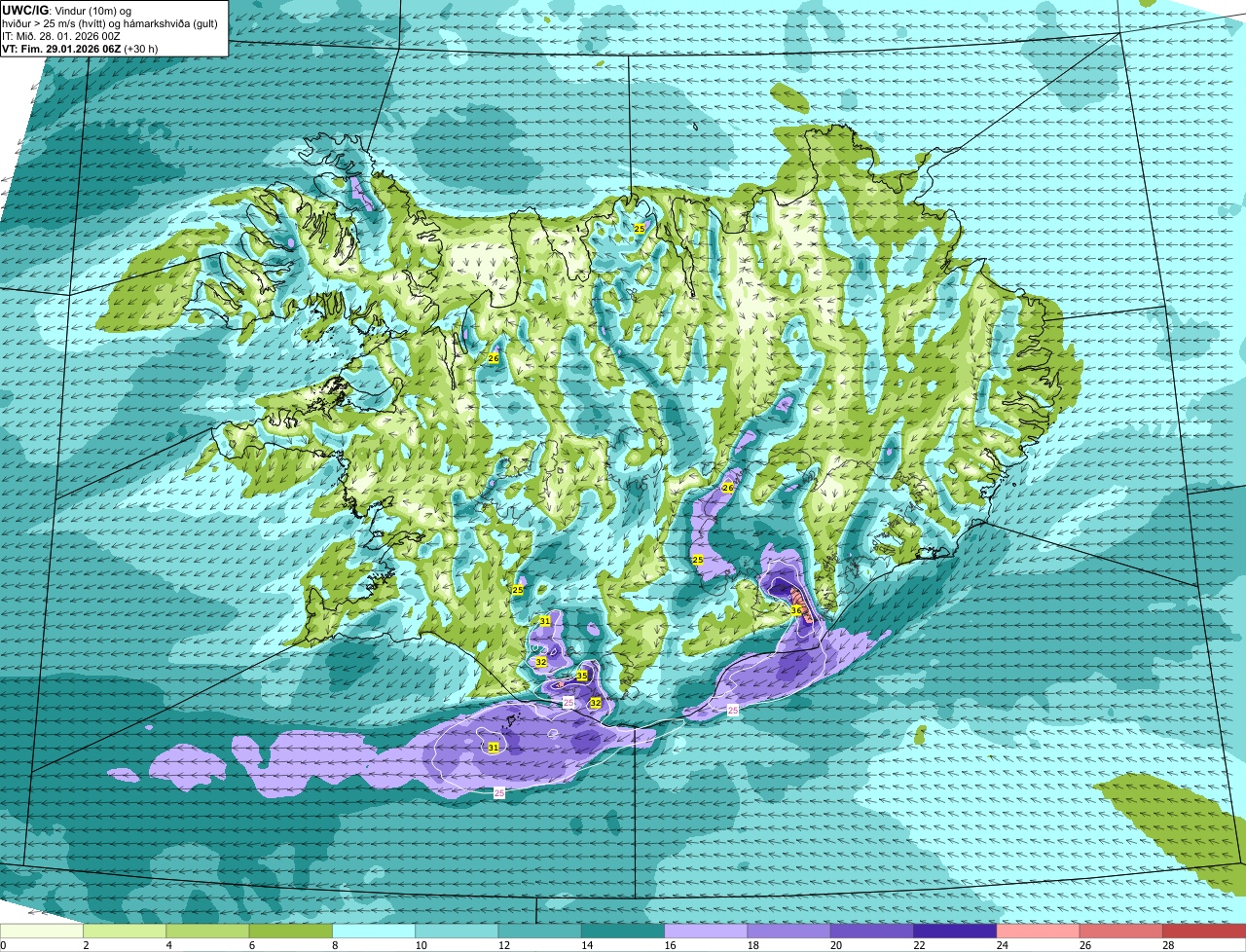Click the legend scale label '14'

(x=586, y=945)
